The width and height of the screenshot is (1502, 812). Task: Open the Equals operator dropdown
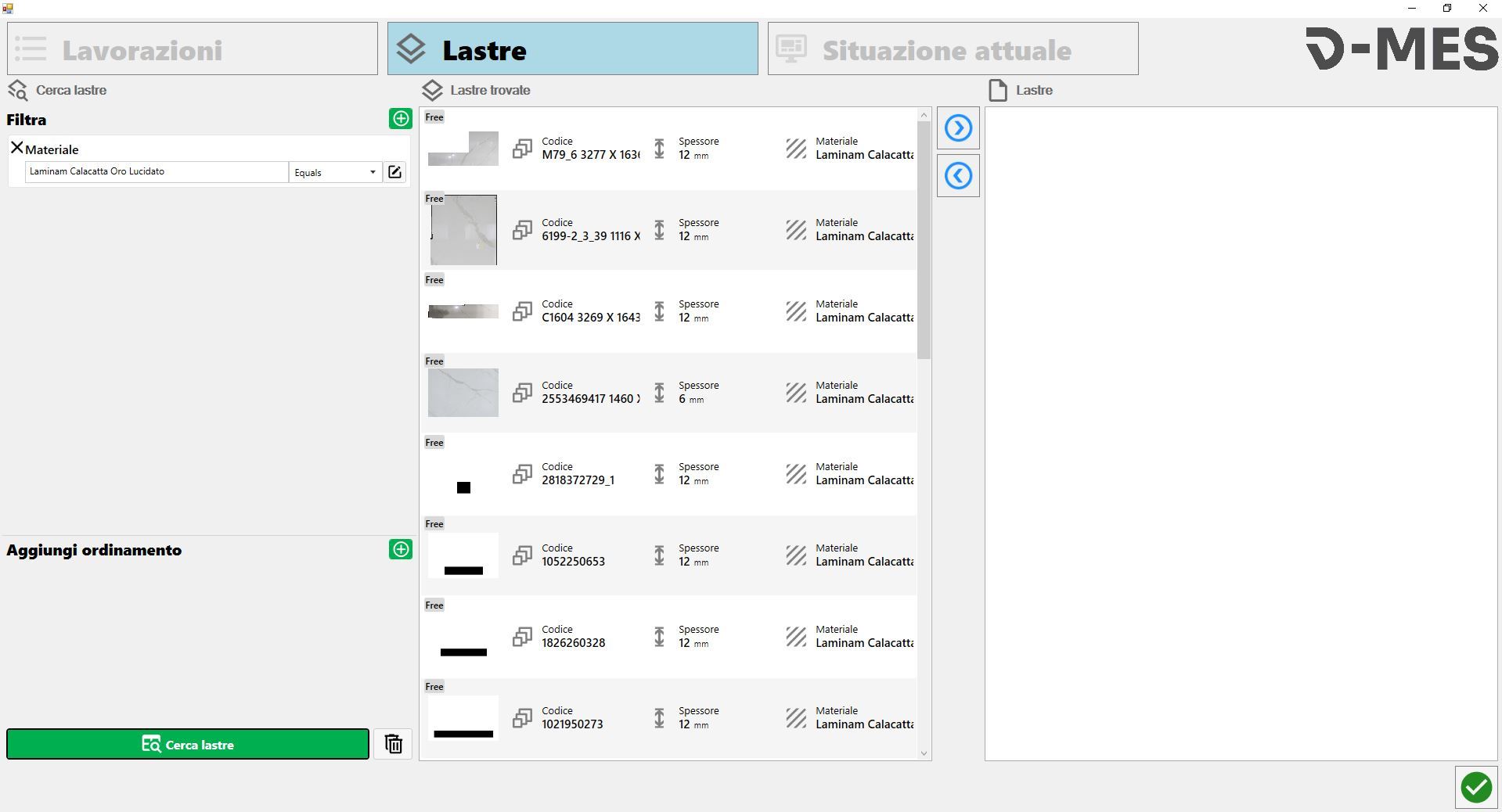(x=335, y=172)
